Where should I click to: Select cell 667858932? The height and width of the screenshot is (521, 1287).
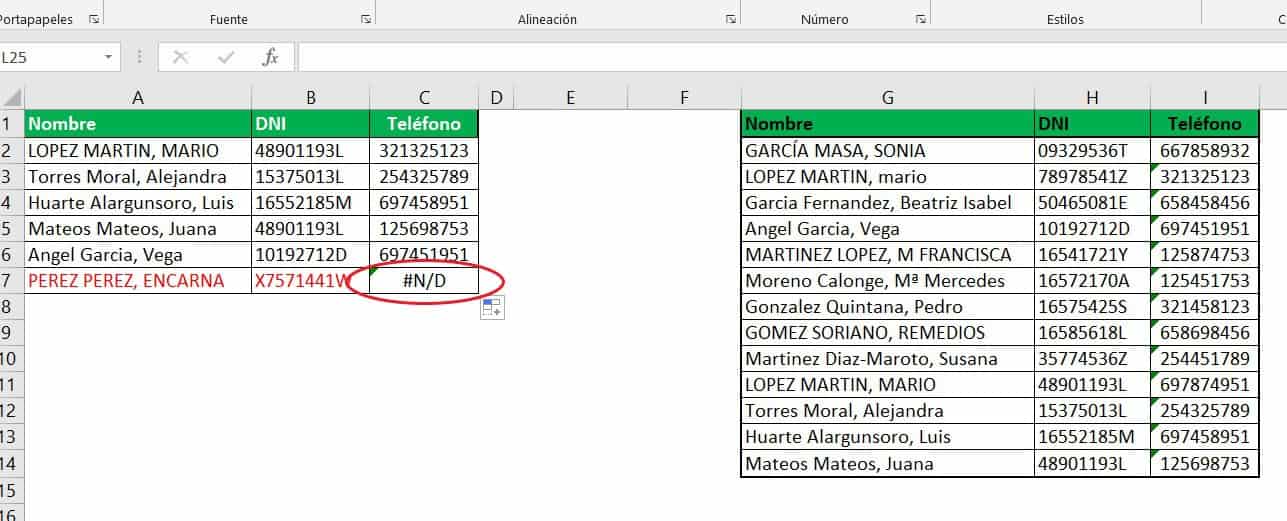pyautogui.click(x=1205, y=151)
